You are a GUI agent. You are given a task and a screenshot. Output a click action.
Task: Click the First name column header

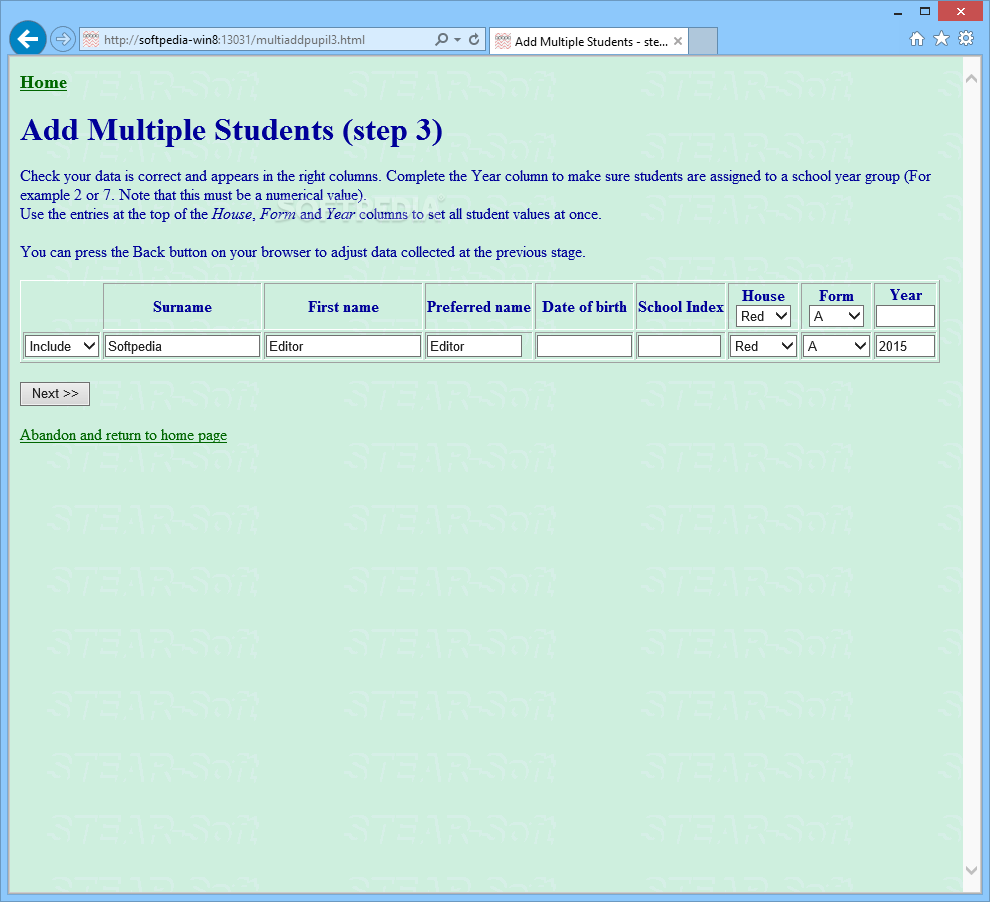click(x=343, y=307)
